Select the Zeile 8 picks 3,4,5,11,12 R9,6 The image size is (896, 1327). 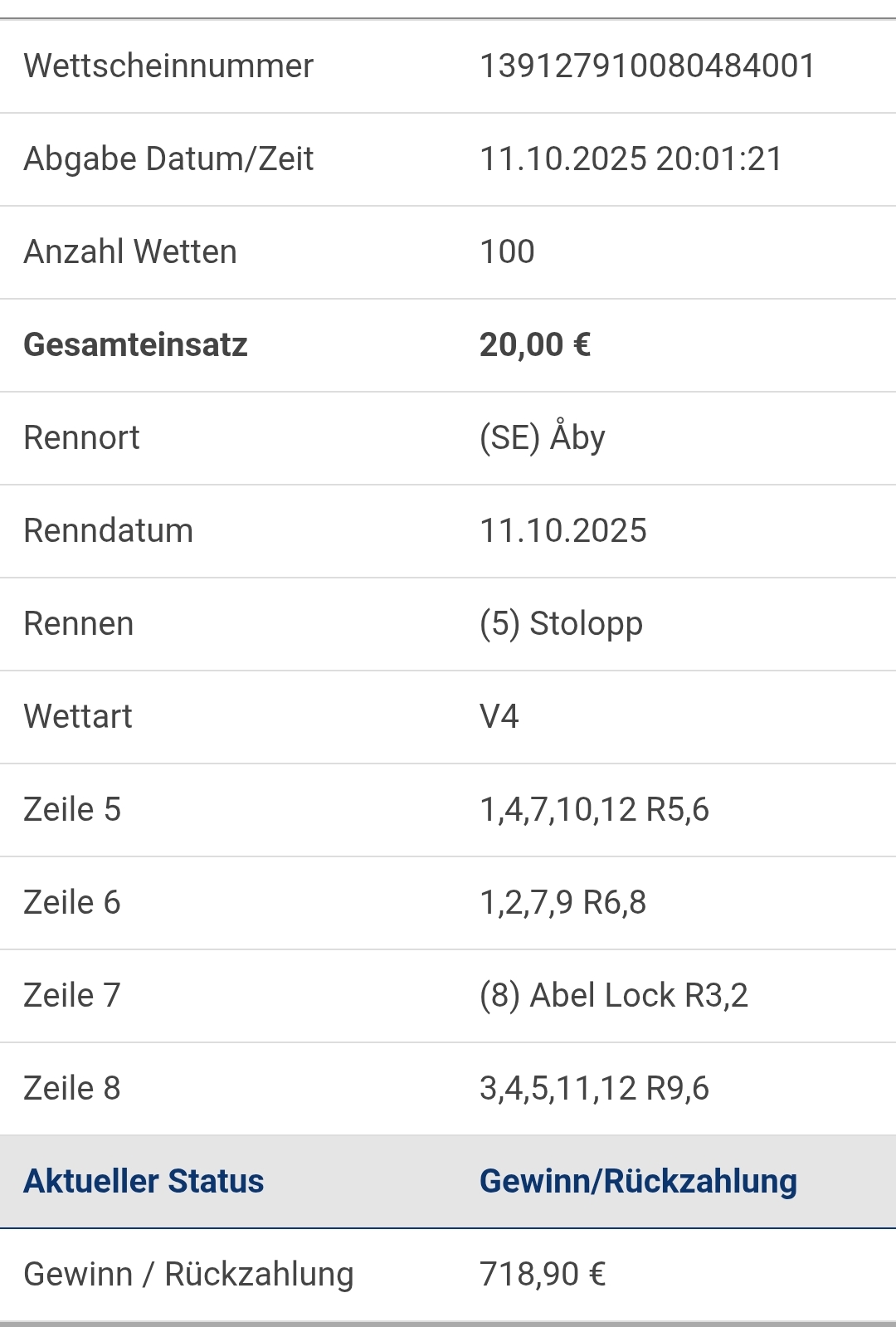[x=594, y=1088]
